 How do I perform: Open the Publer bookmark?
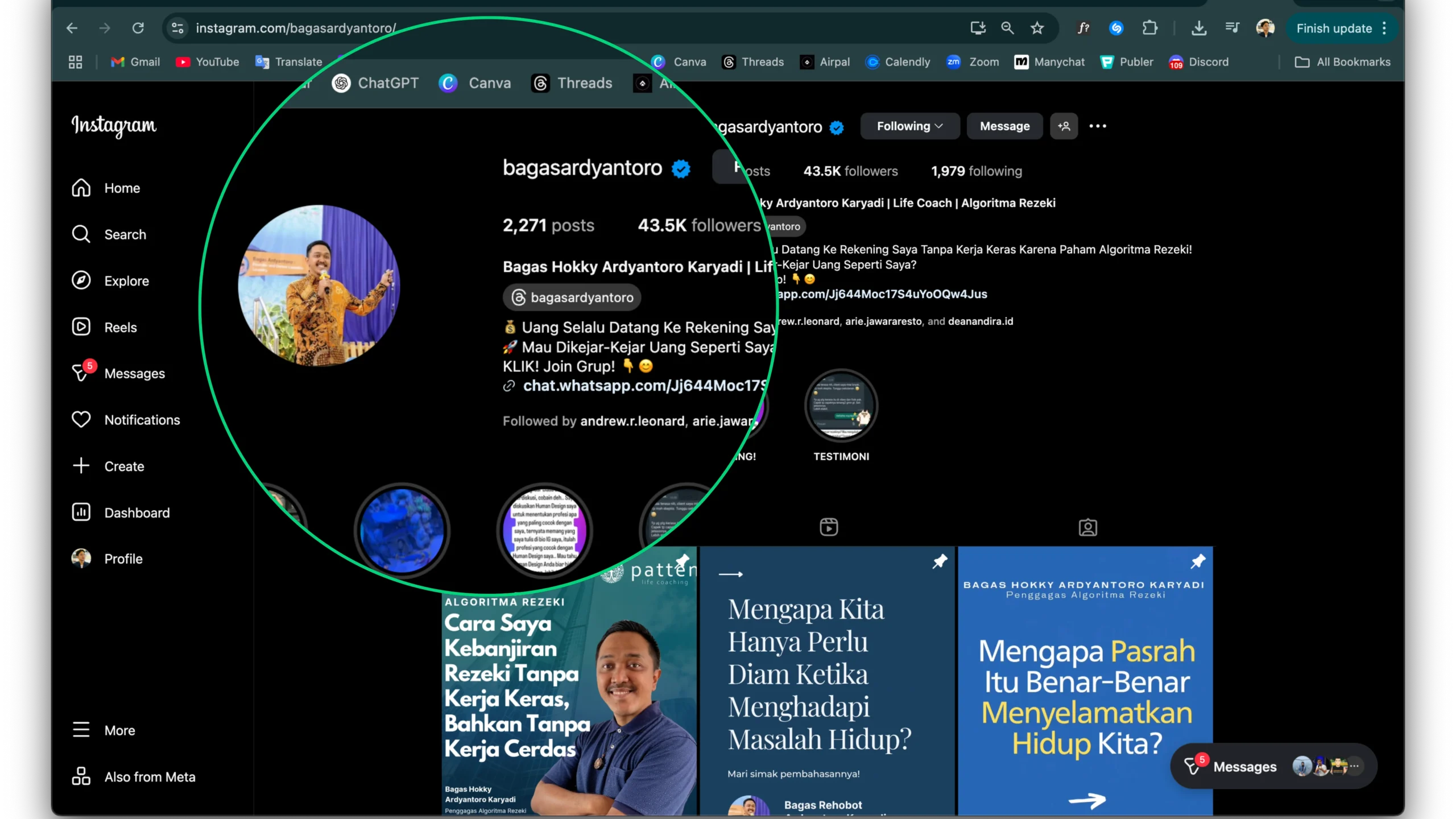click(1127, 62)
